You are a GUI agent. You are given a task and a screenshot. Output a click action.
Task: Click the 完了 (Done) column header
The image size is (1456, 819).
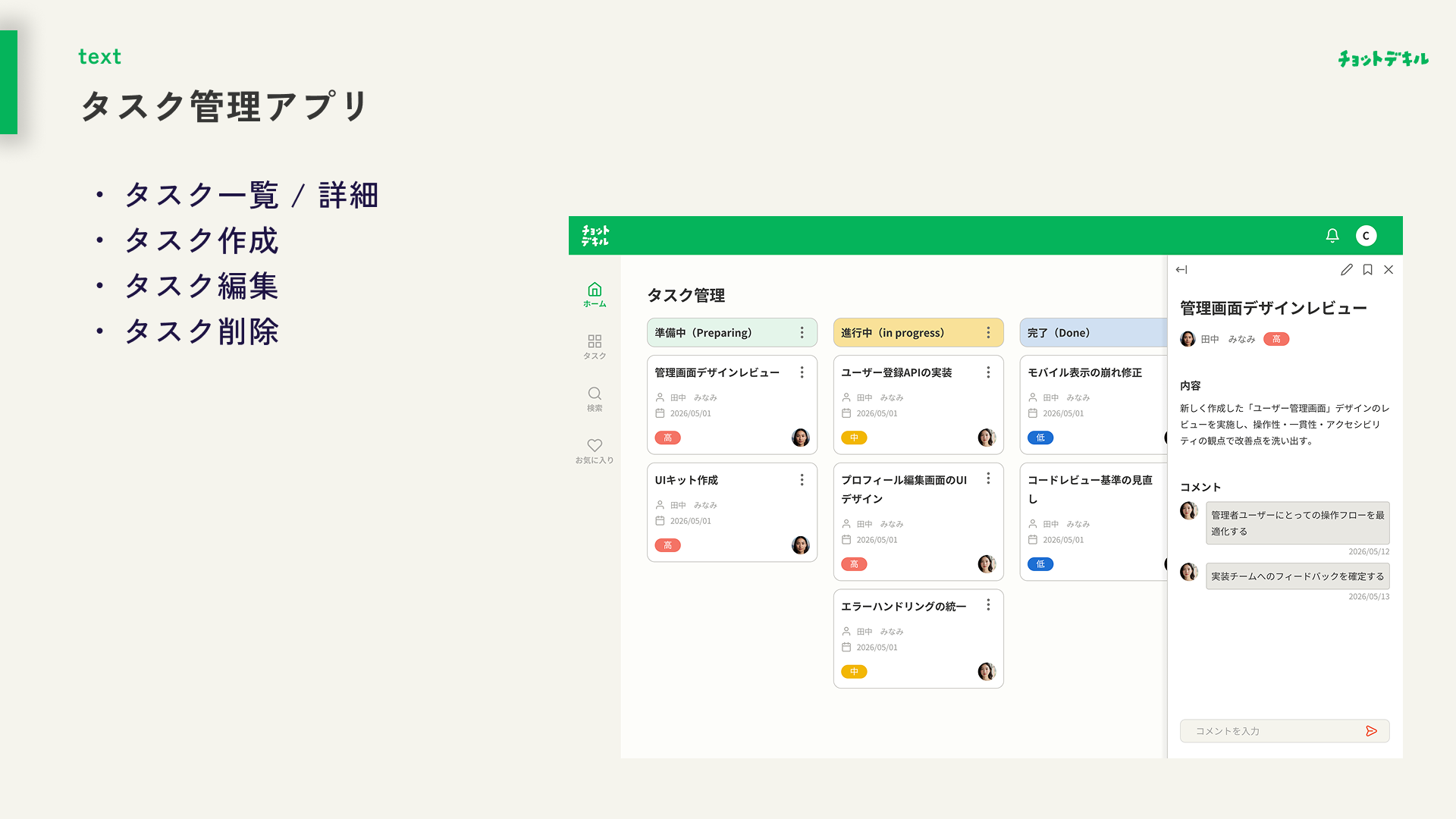(x=1094, y=332)
